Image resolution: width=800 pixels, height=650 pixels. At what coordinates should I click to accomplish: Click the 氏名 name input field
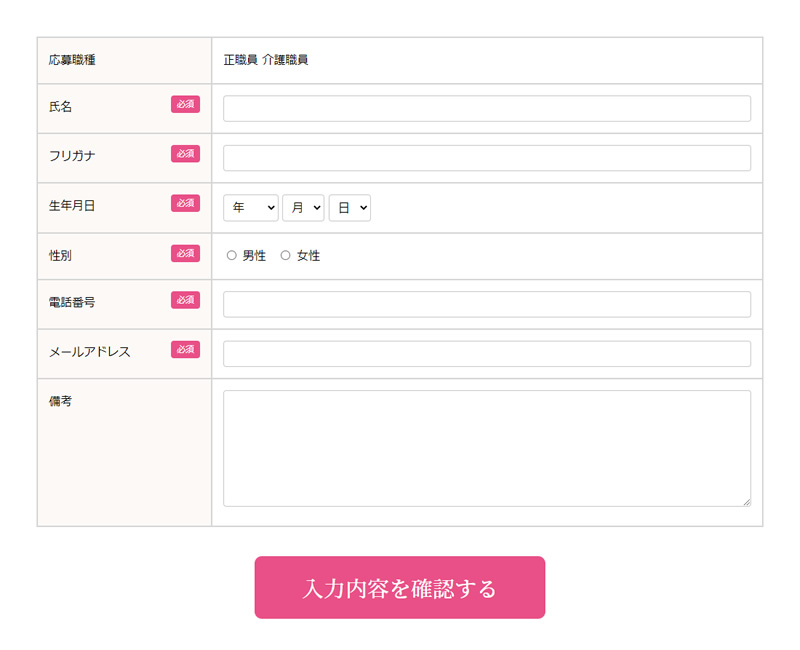pyautogui.click(x=487, y=109)
